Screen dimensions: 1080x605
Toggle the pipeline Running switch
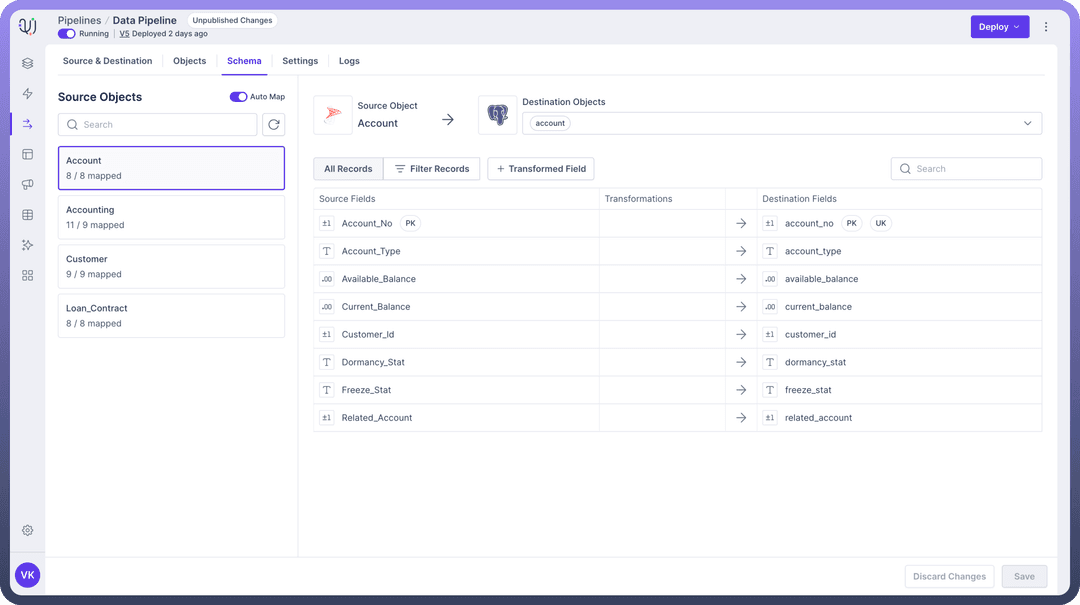67,34
